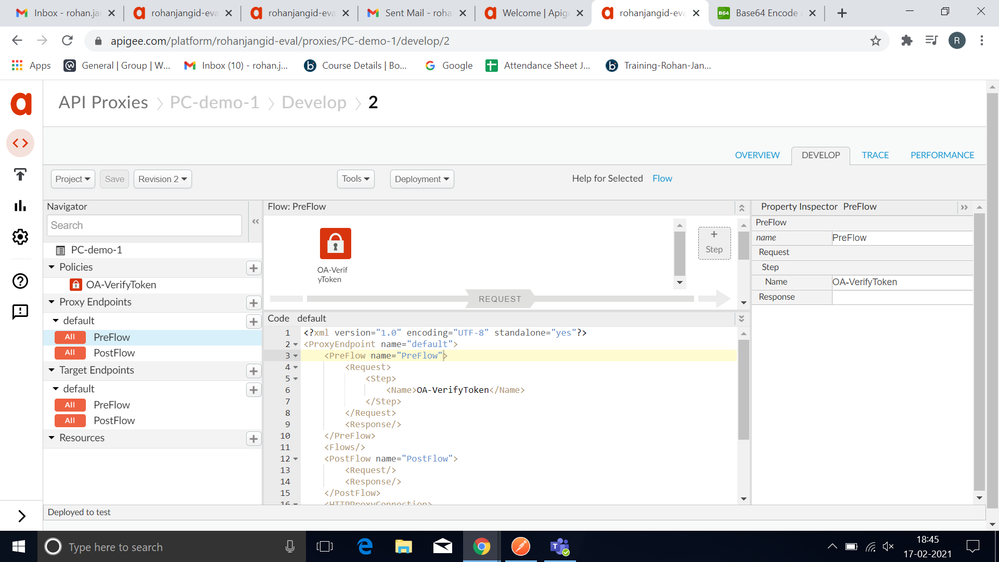Image resolution: width=999 pixels, height=562 pixels.
Task: Open the Develop code icon in sidebar
Action: [x=20, y=143]
